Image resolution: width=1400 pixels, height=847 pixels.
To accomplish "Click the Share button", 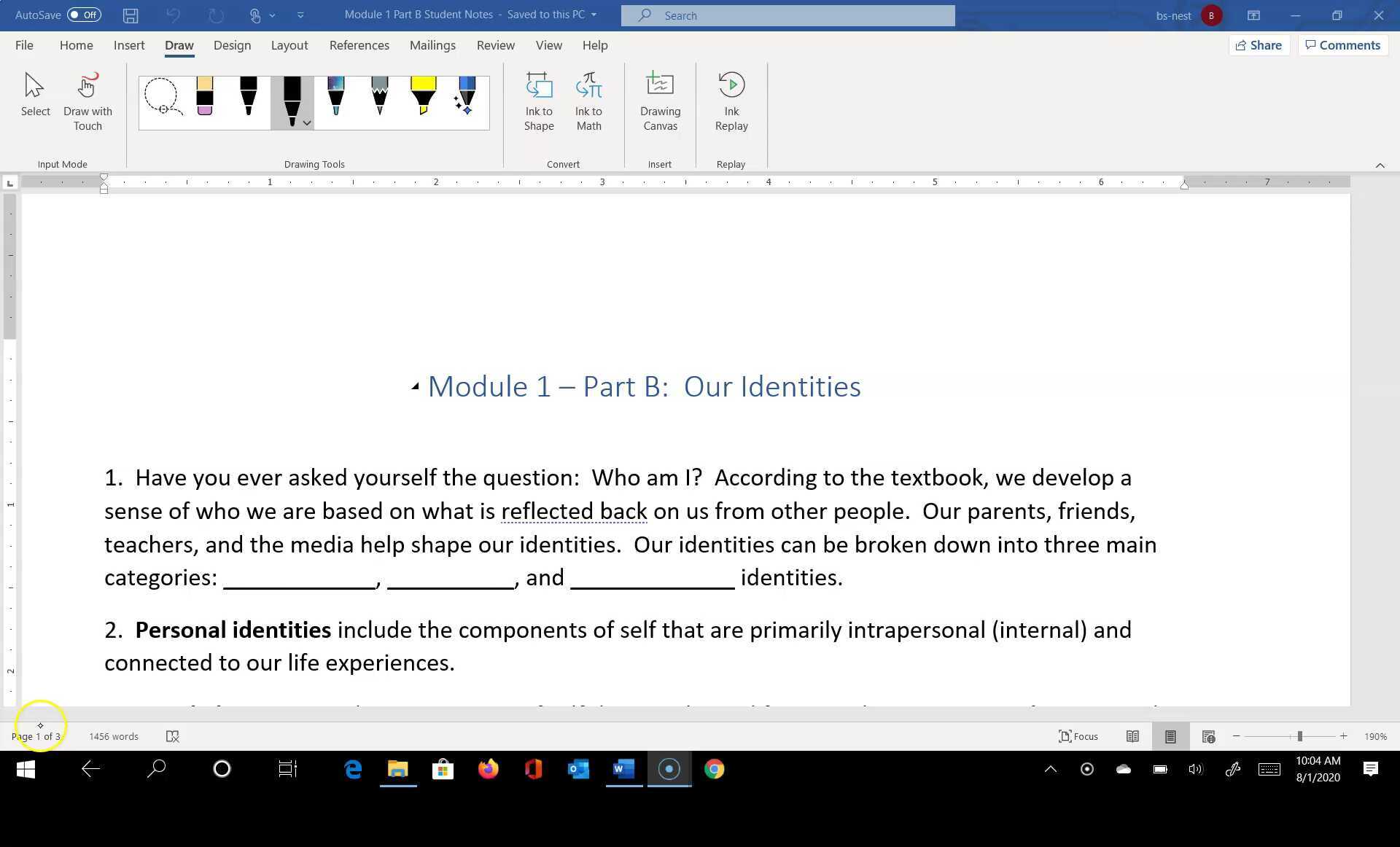I will (1259, 44).
